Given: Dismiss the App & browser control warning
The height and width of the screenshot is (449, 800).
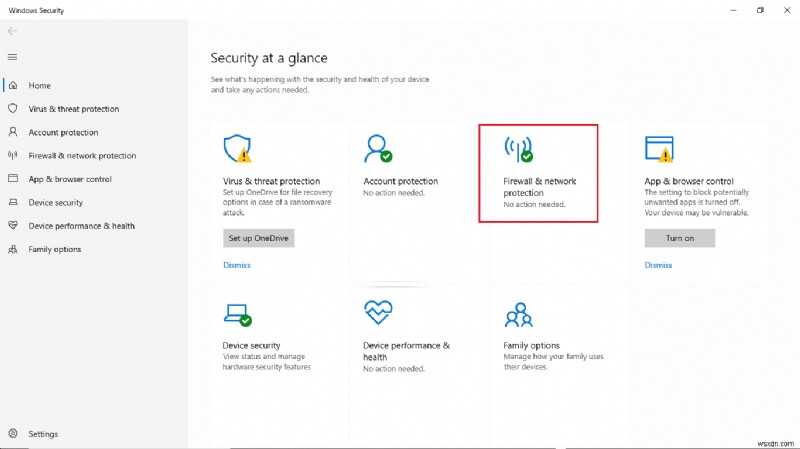Looking at the screenshot, I should pyautogui.click(x=658, y=265).
